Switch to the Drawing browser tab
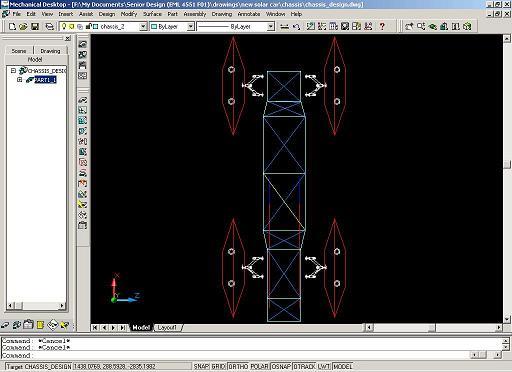 coord(50,51)
